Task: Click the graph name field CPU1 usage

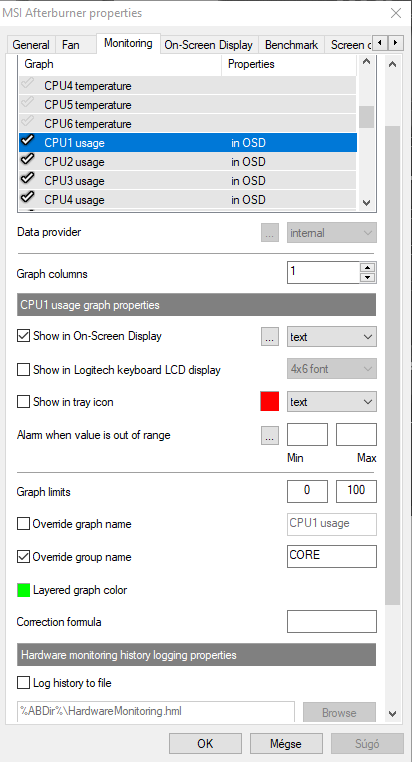Action: click(x=332, y=524)
